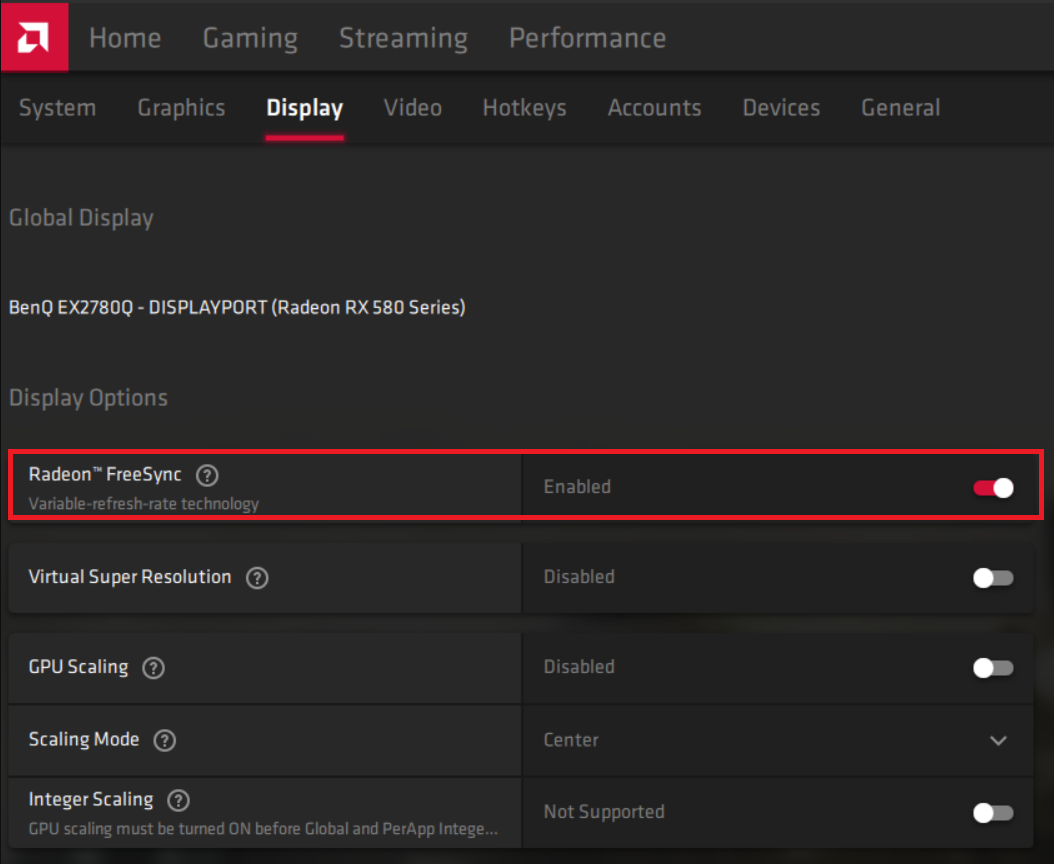The height and width of the screenshot is (864, 1054).
Task: Click the AMD logo icon
Action: coord(34,36)
